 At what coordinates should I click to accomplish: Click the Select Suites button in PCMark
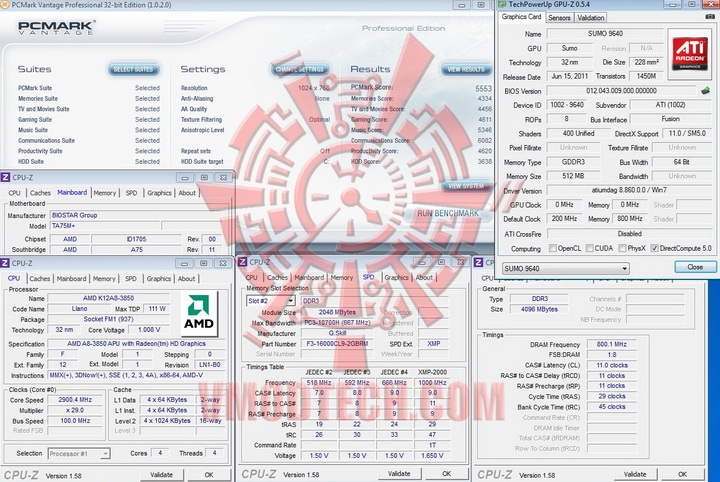134,69
